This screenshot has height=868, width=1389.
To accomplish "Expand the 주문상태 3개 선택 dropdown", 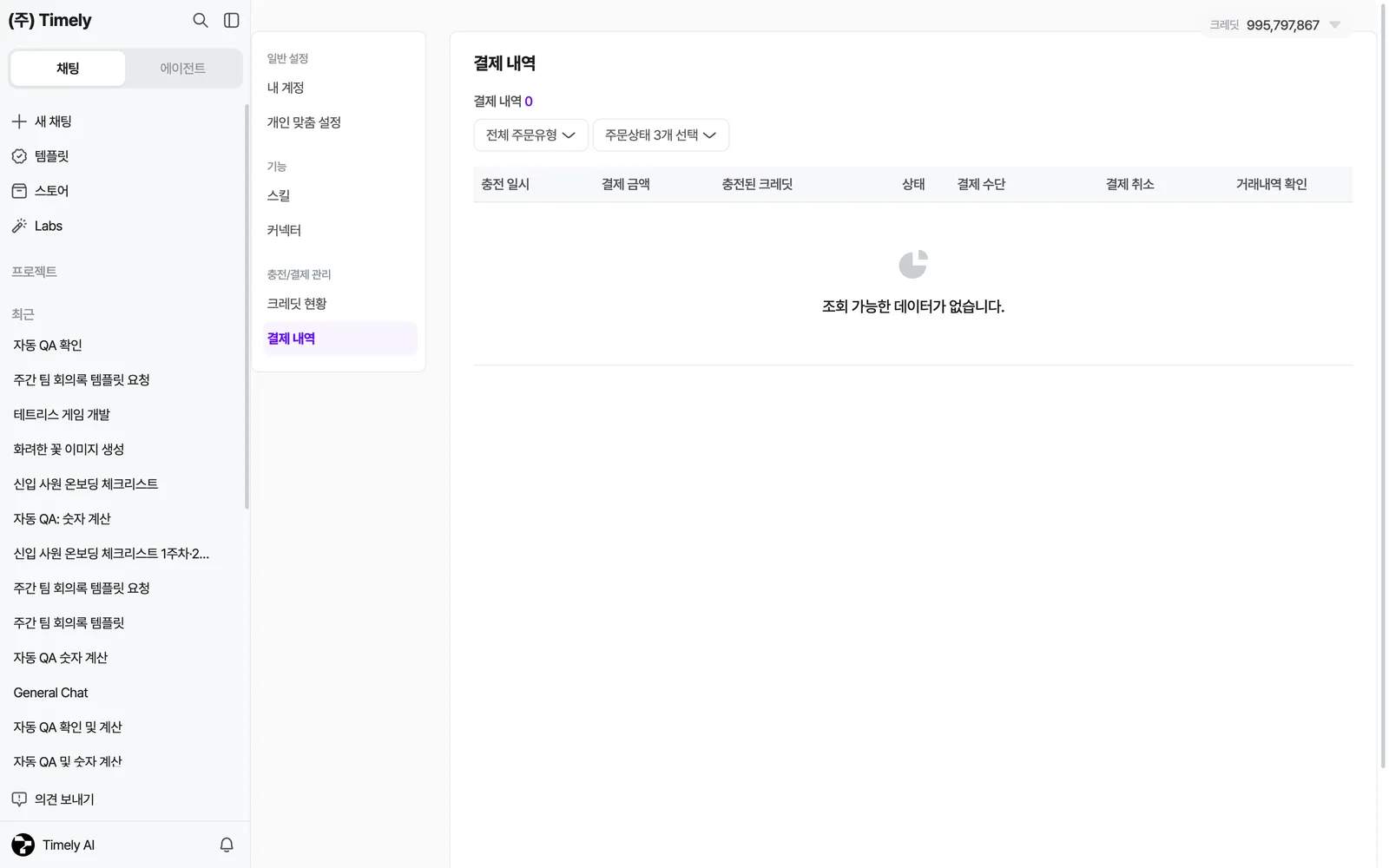I will [x=661, y=135].
